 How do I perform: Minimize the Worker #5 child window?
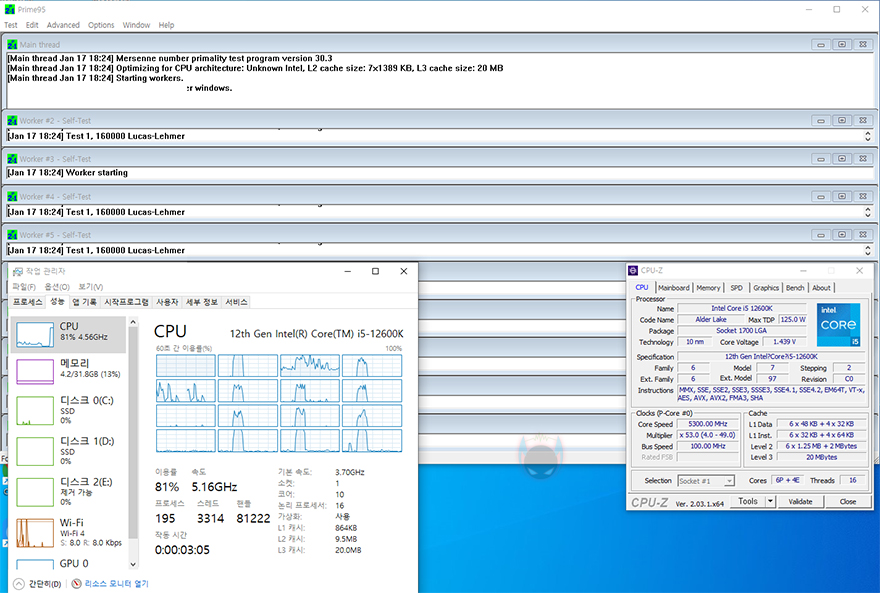tap(821, 235)
